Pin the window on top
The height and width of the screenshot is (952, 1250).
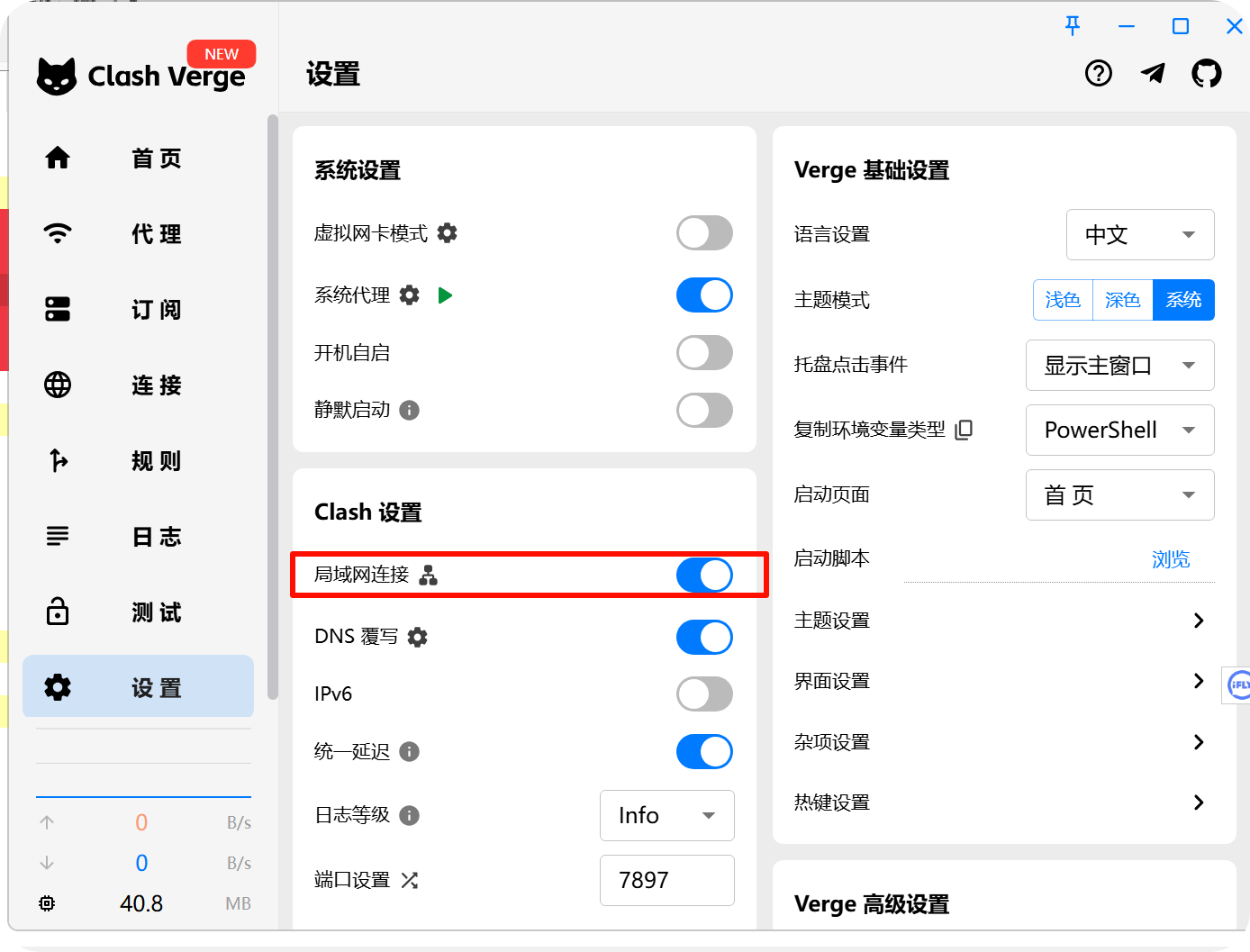(1072, 26)
